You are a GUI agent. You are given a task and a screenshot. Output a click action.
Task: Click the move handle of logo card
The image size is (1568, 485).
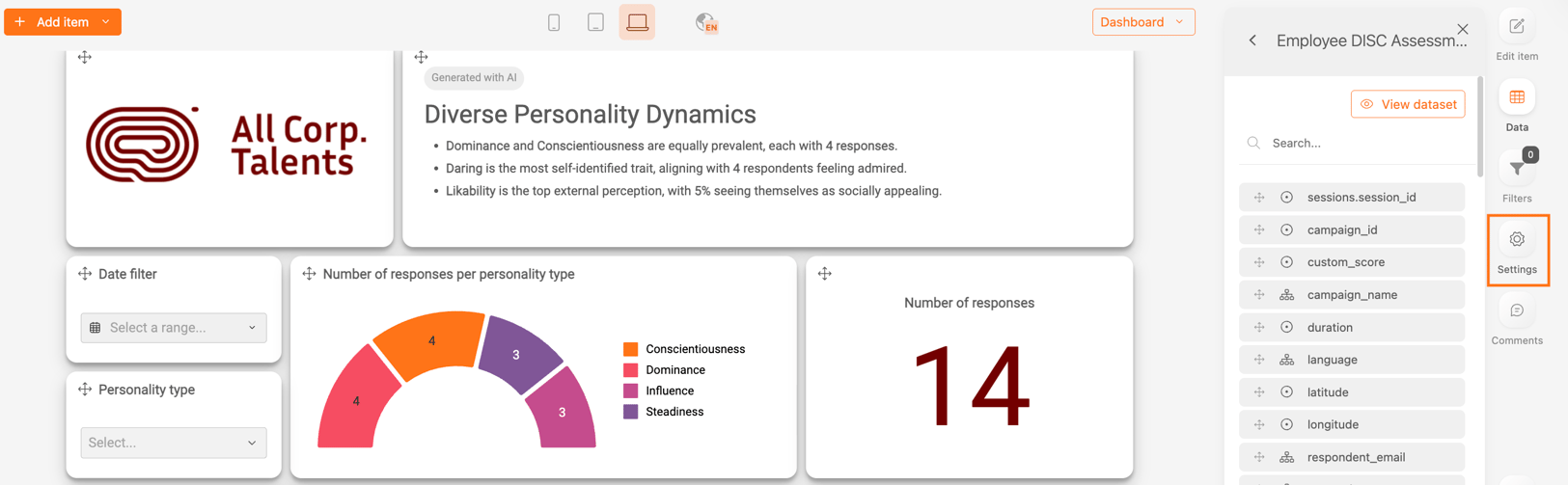pyautogui.click(x=85, y=58)
